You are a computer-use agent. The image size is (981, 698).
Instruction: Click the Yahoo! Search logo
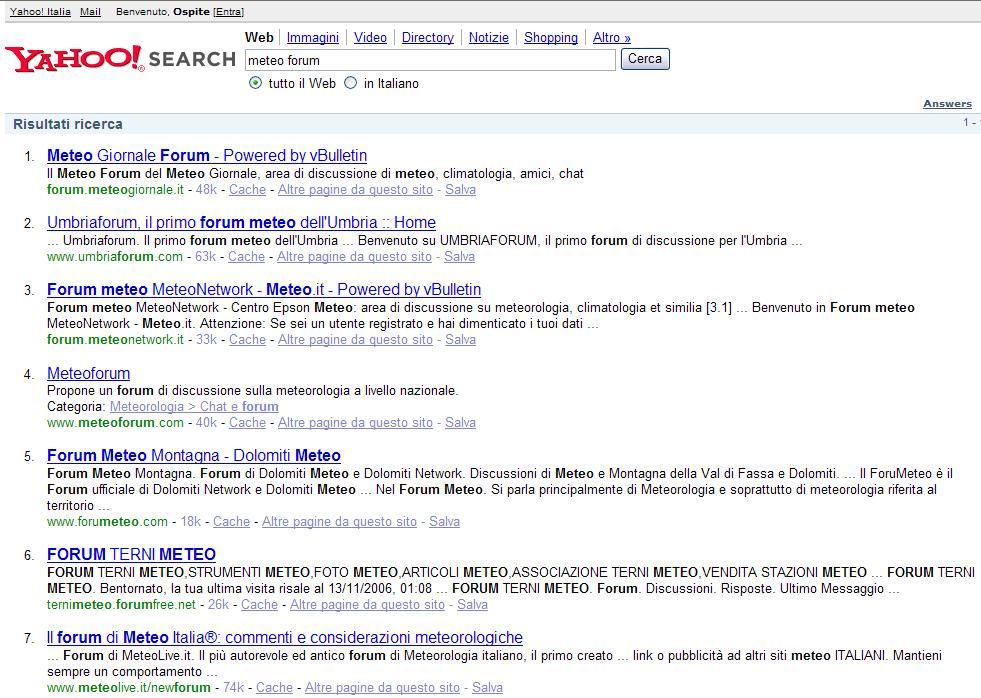pos(120,59)
